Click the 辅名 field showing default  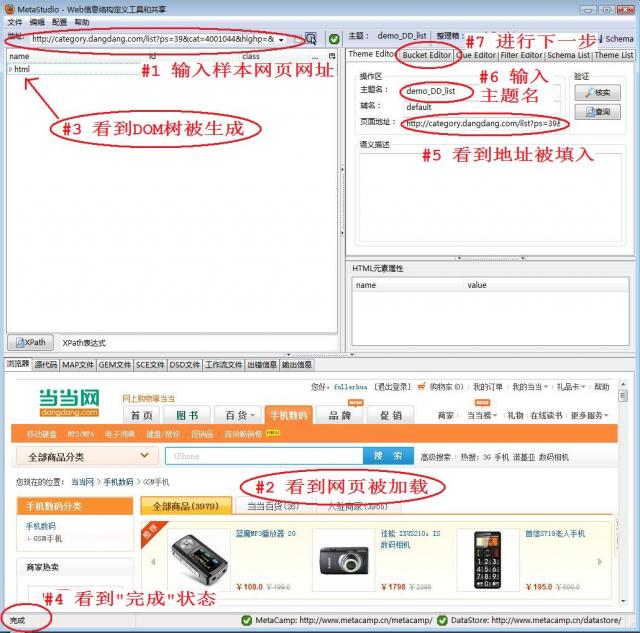[x=481, y=107]
